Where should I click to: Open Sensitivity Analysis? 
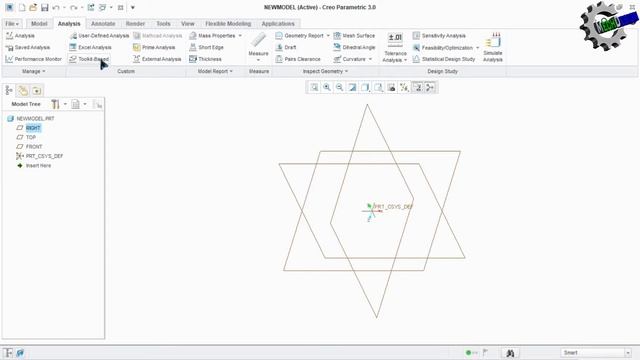pyautogui.click(x=439, y=36)
